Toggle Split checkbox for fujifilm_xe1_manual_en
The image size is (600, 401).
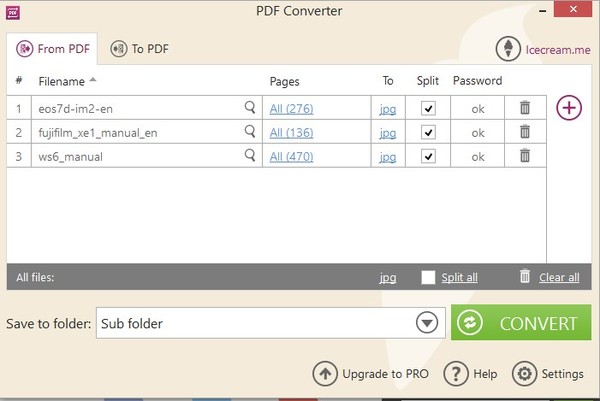click(x=429, y=132)
